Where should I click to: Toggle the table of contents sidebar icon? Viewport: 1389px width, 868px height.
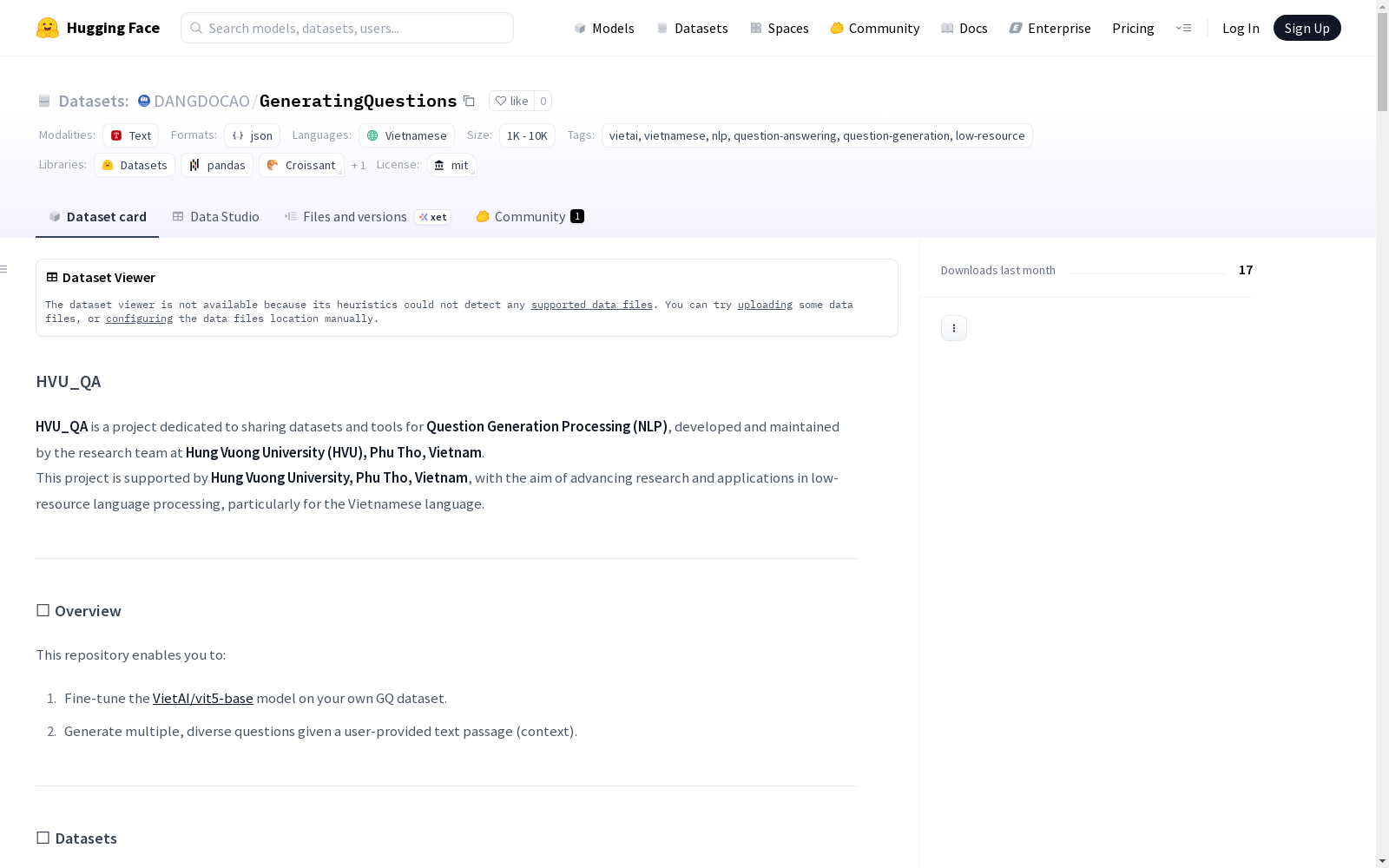pyautogui.click(x=3, y=269)
